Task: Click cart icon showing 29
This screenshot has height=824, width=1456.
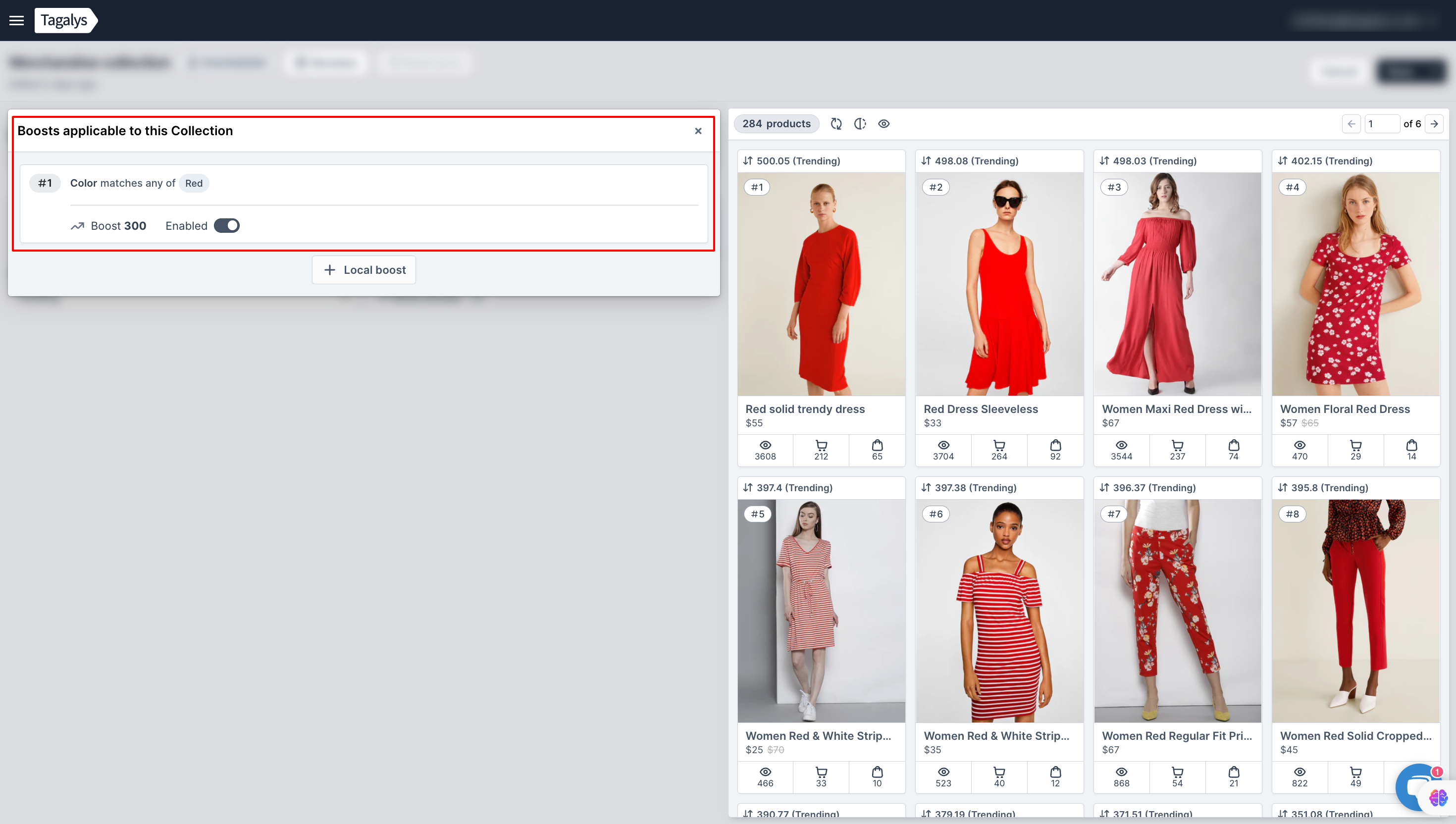Action: (1356, 445)
